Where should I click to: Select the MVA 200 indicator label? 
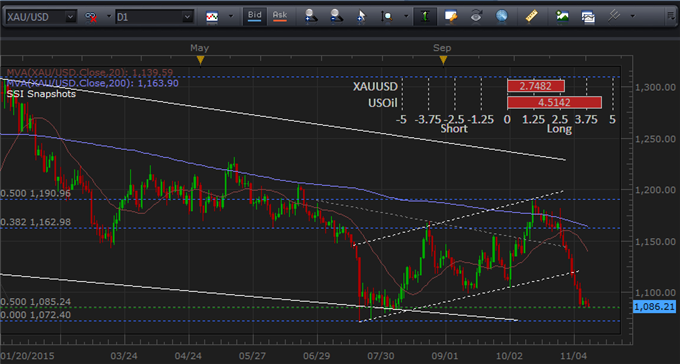pyautogui.click(x=92, y=83)
